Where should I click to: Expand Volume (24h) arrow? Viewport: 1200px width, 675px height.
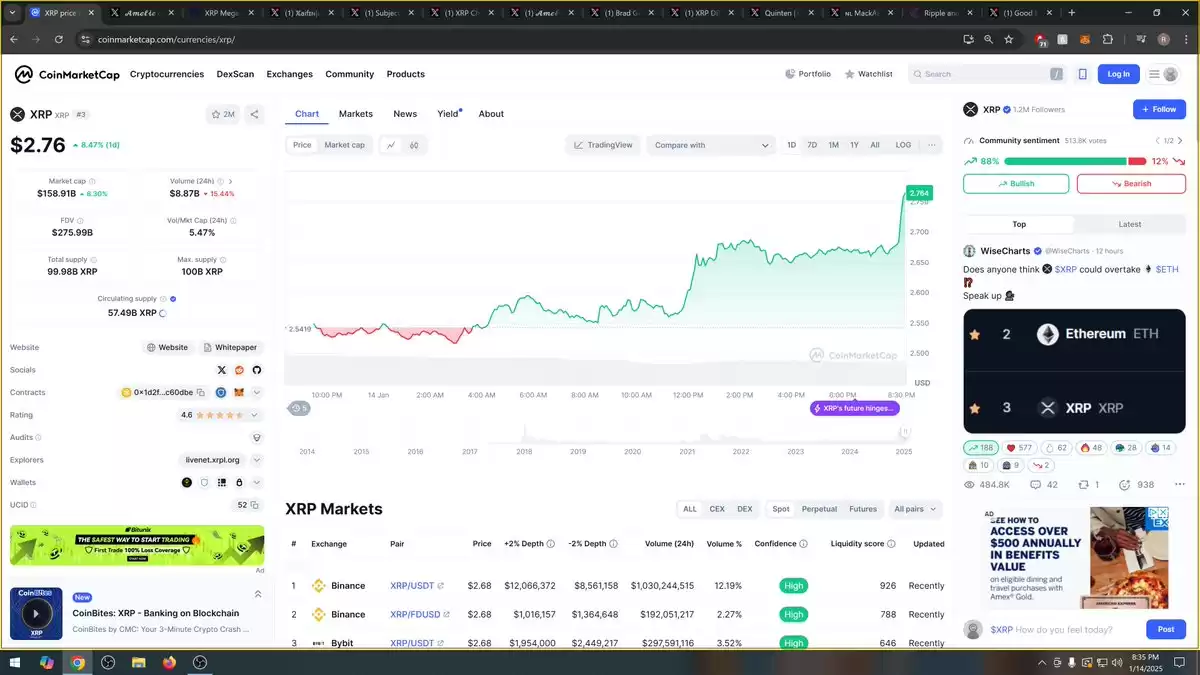click(x=231, y=181)
